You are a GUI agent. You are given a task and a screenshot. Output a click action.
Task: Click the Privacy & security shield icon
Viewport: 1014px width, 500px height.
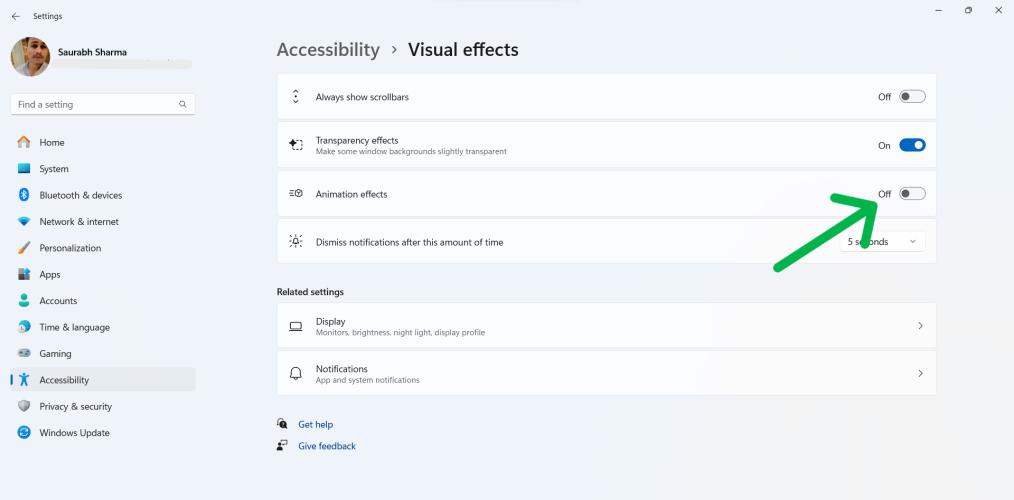[24, 407]
